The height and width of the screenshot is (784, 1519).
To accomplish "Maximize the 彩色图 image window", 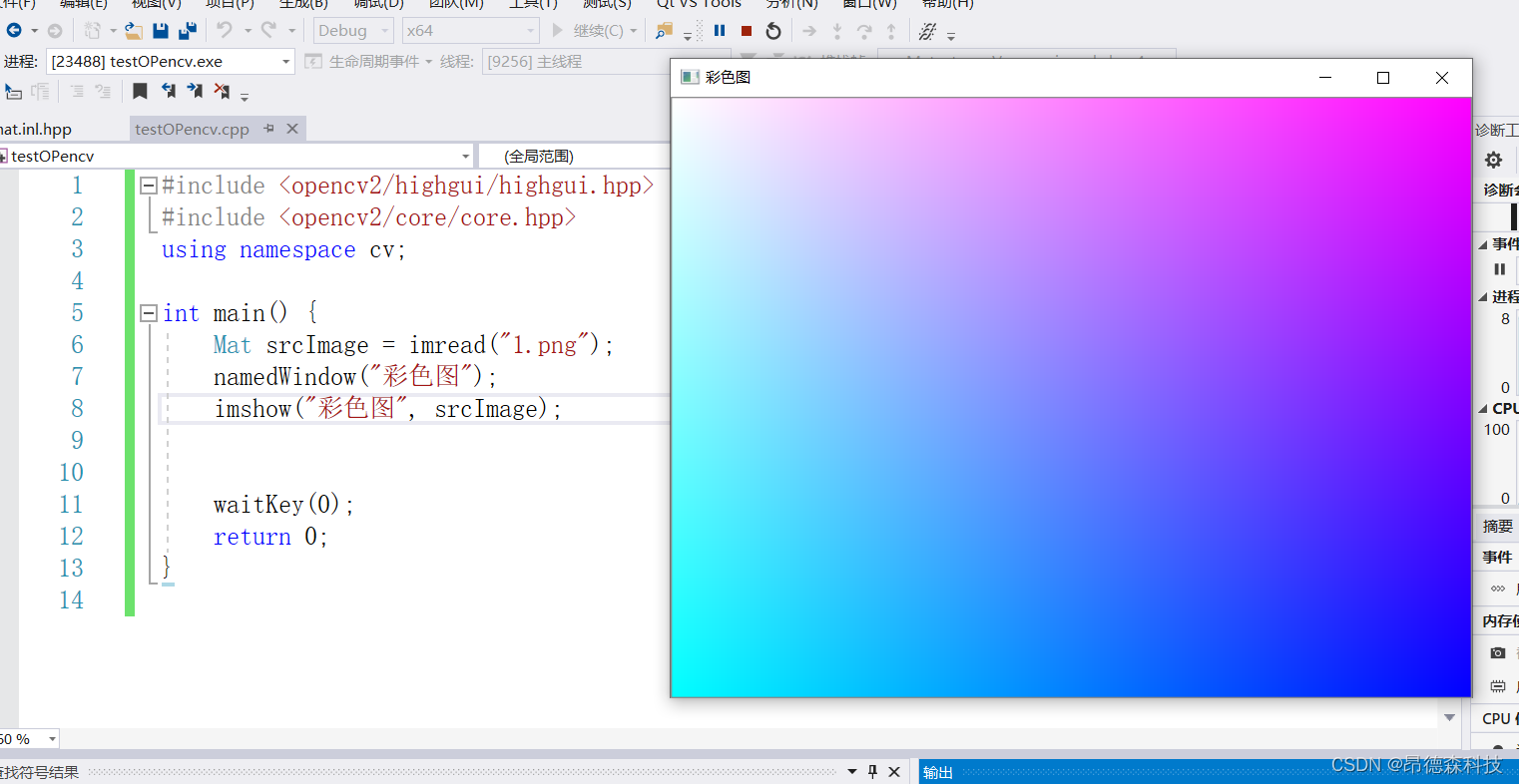I will [x=1383, y=78].
